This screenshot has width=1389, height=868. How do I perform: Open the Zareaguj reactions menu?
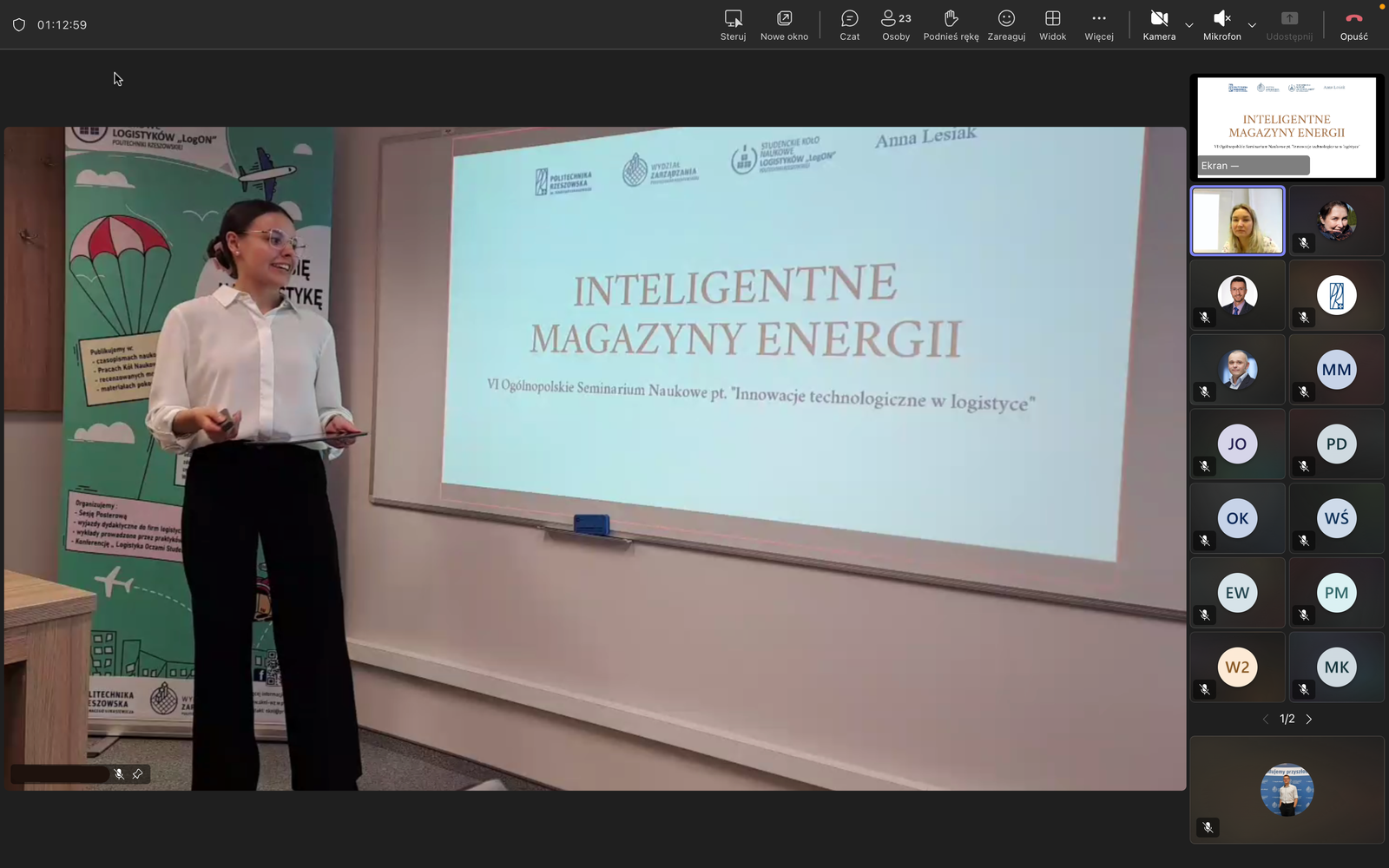pos(1006,25)
